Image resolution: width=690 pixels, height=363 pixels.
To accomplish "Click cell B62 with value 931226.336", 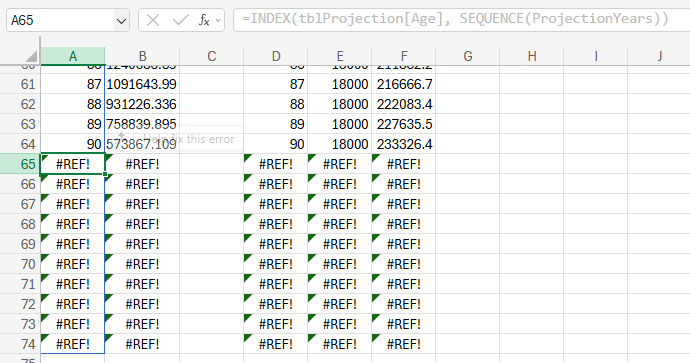I will click(142, 104).
